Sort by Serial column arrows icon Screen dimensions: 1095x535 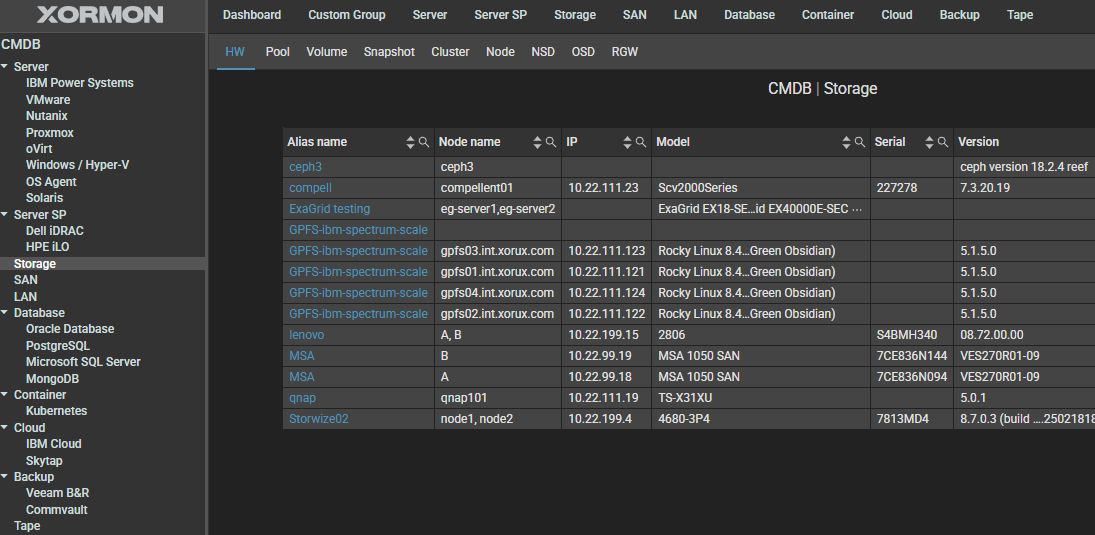[x=929, y=143]
